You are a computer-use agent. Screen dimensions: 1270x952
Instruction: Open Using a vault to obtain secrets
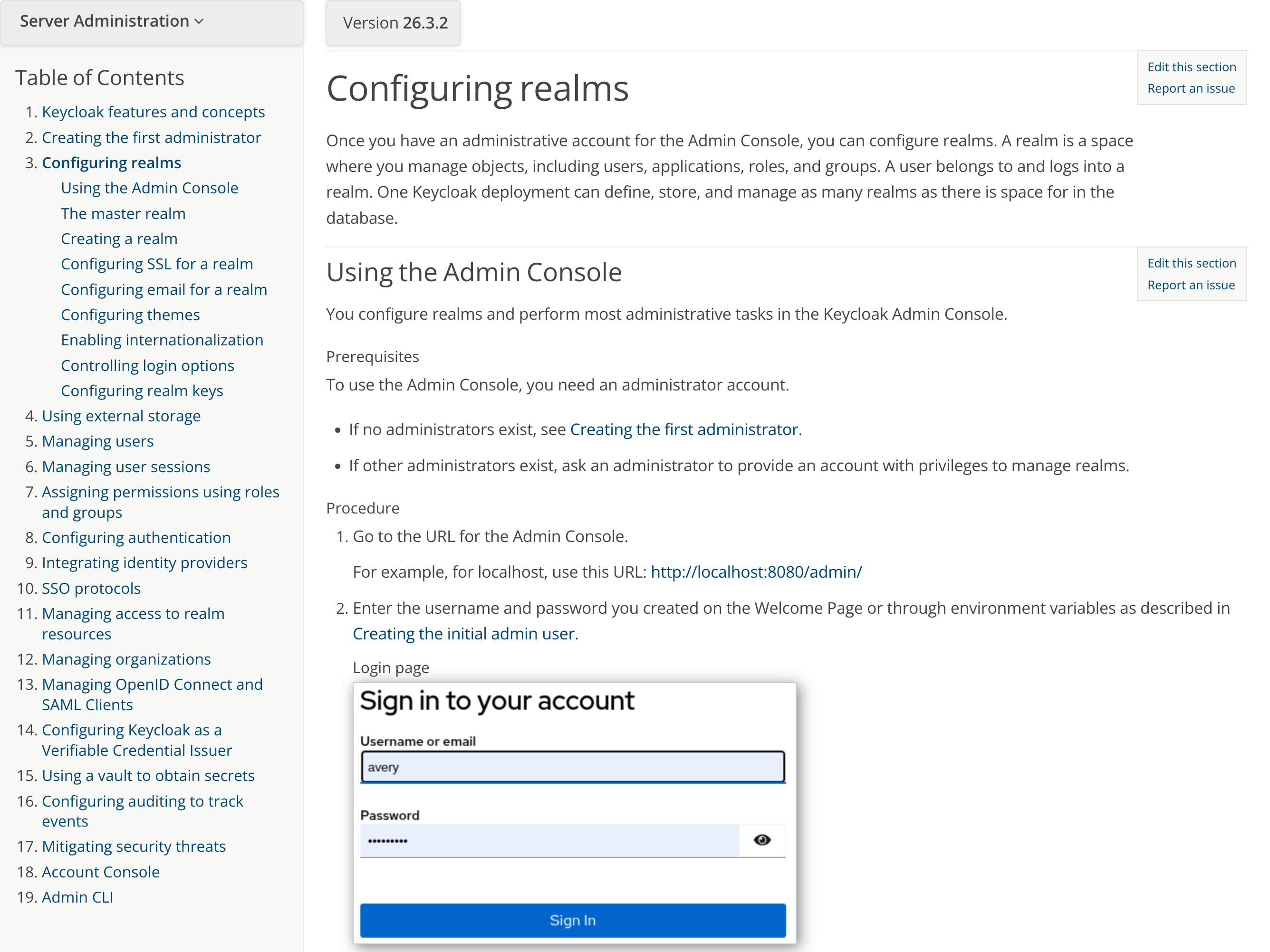[147, 776]
